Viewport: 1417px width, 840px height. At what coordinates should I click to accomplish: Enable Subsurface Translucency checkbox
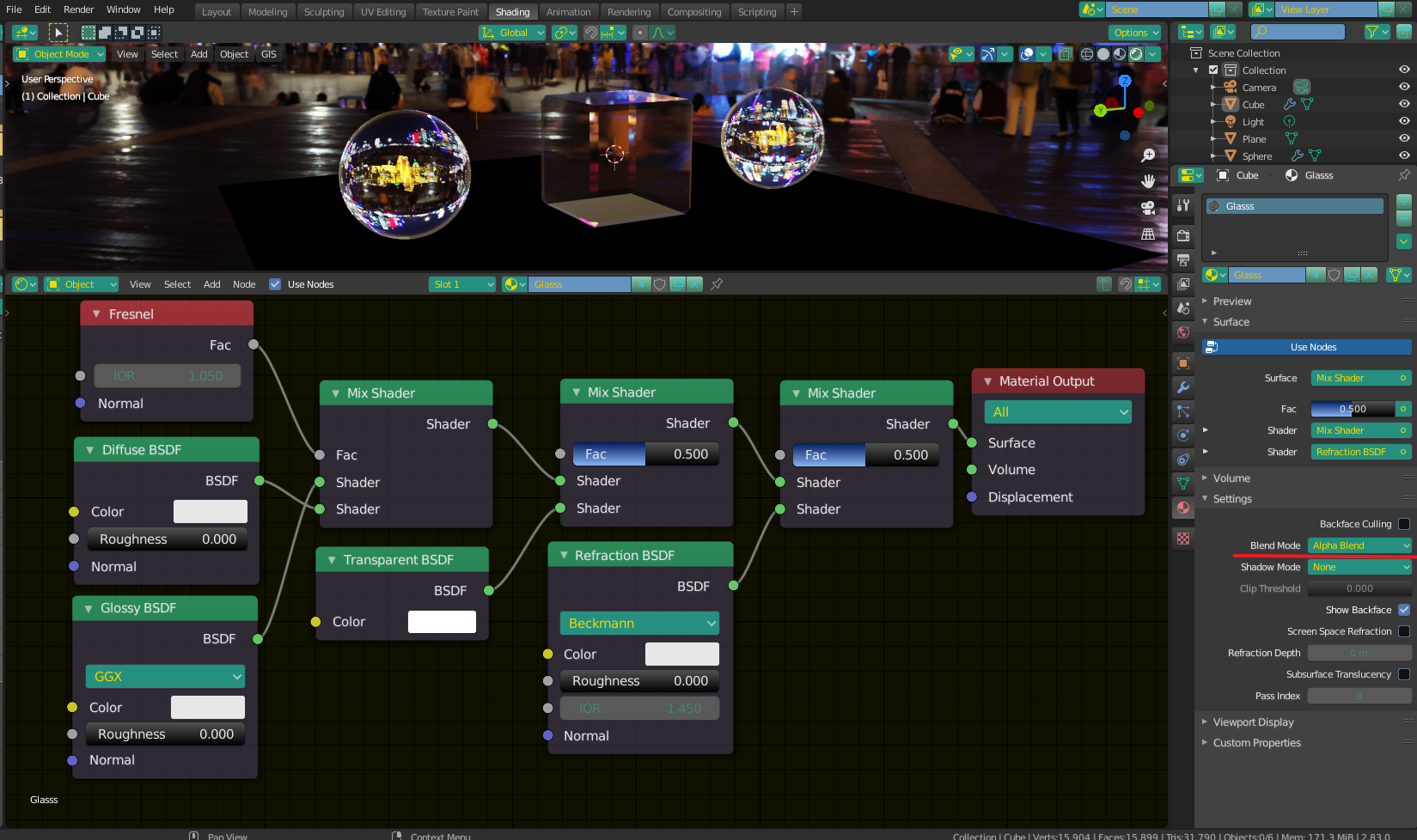tap(1404, 674)
